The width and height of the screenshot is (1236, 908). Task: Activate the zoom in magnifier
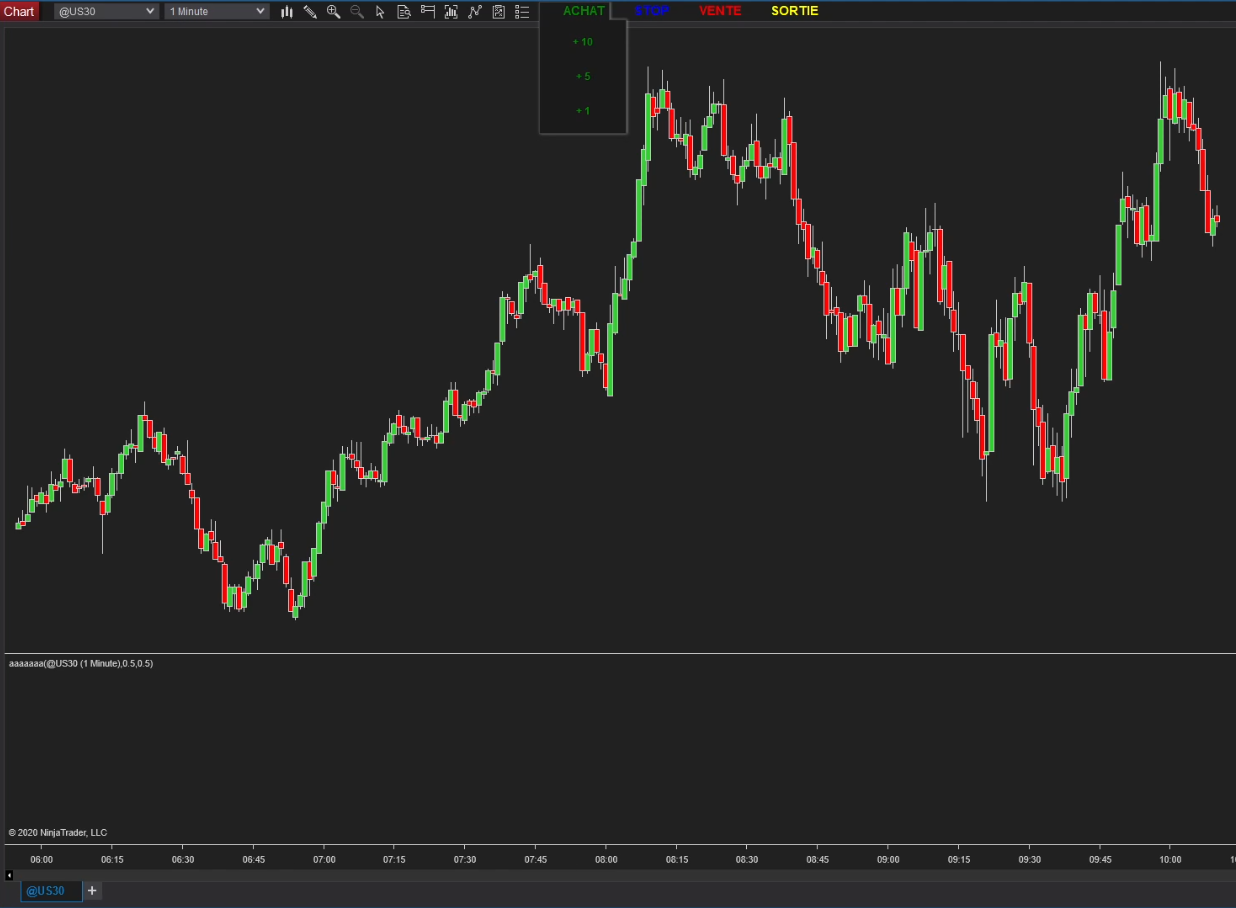point(334,11)
